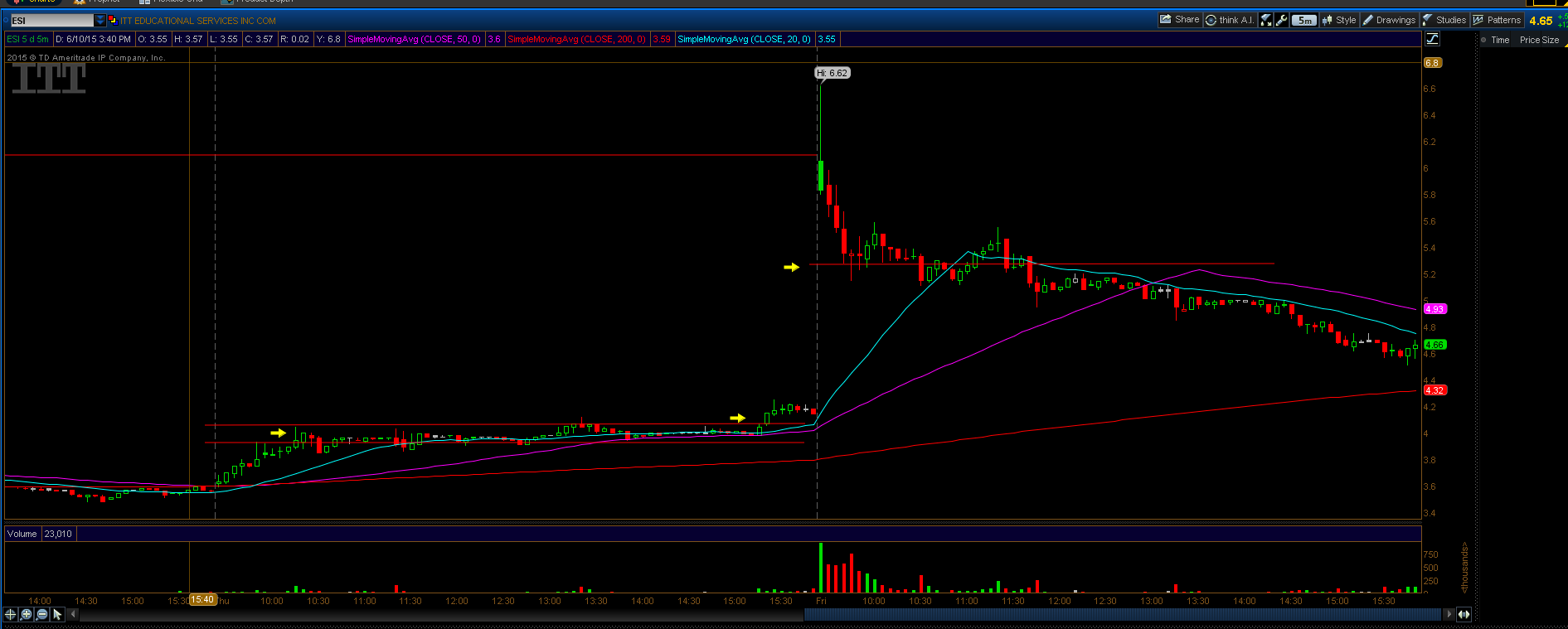The image size is (1568, 629).
Task: Select the pointer cursor tool
Action: 57,614
